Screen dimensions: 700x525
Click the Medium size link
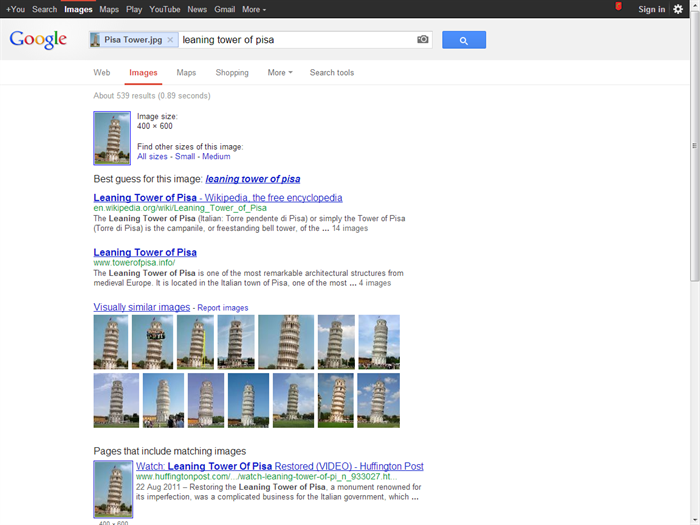tap(216, 156)
